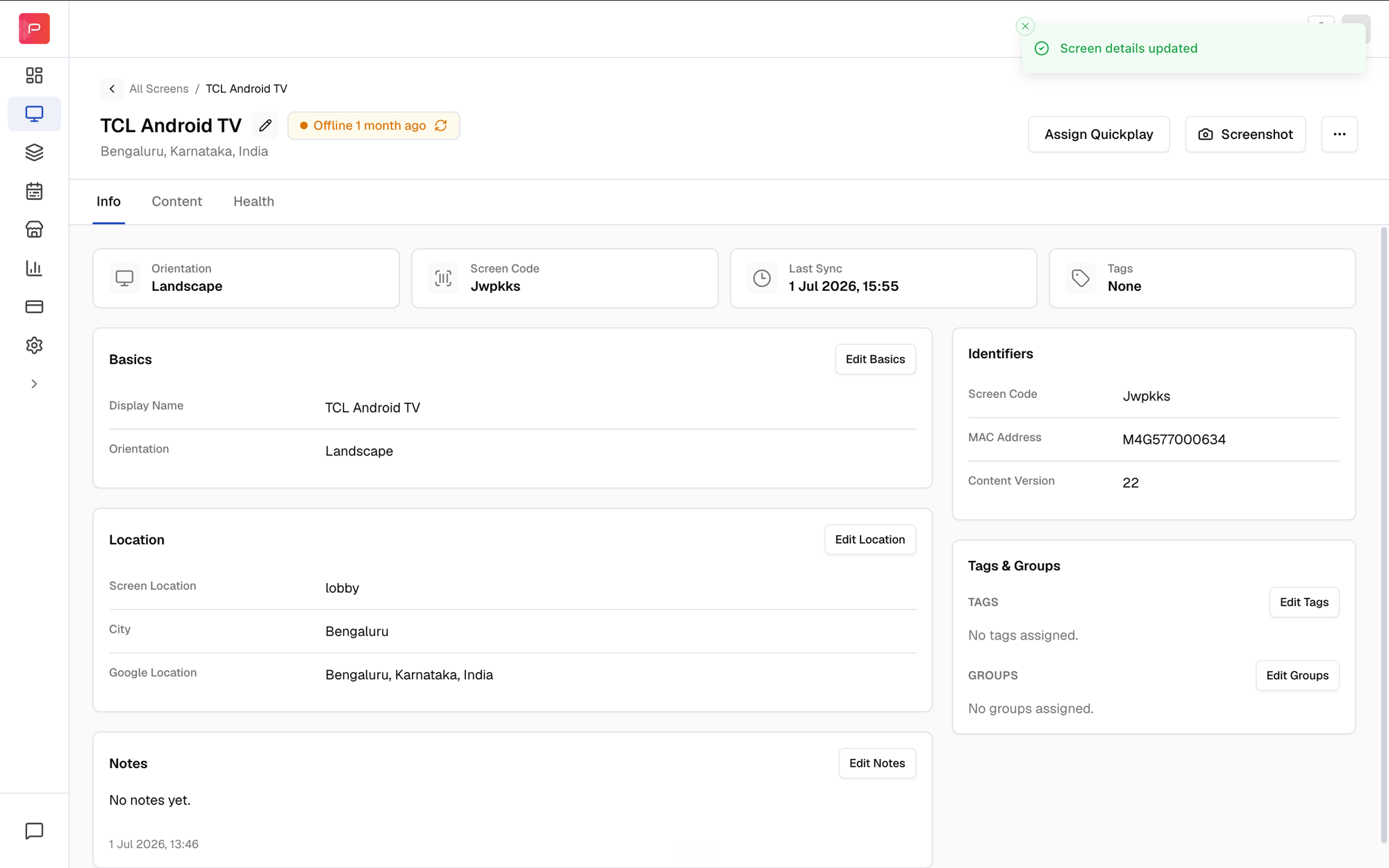Switch to the Health tab
The width and height of the screenshot is (1389, 868).
253,201
